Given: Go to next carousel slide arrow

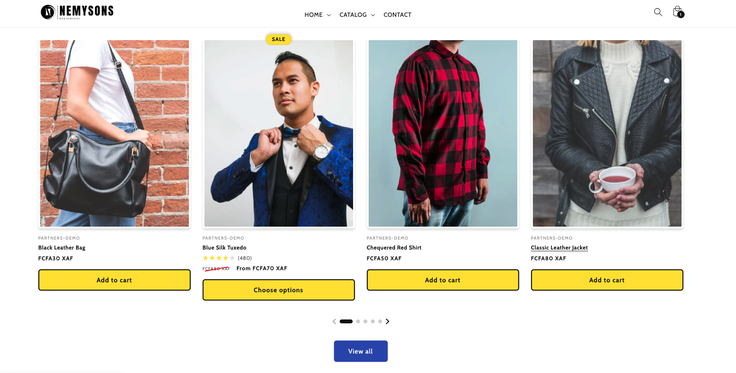Looking at the screenshot, I should 387,321.
